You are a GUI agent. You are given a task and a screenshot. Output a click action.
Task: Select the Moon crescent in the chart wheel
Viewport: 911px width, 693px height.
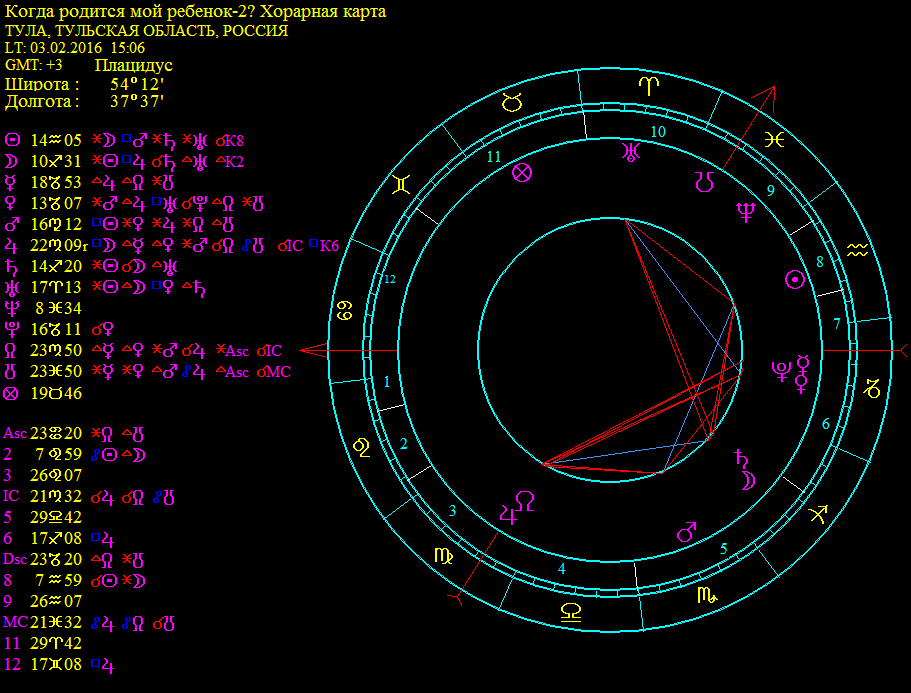tap(748, 480)
